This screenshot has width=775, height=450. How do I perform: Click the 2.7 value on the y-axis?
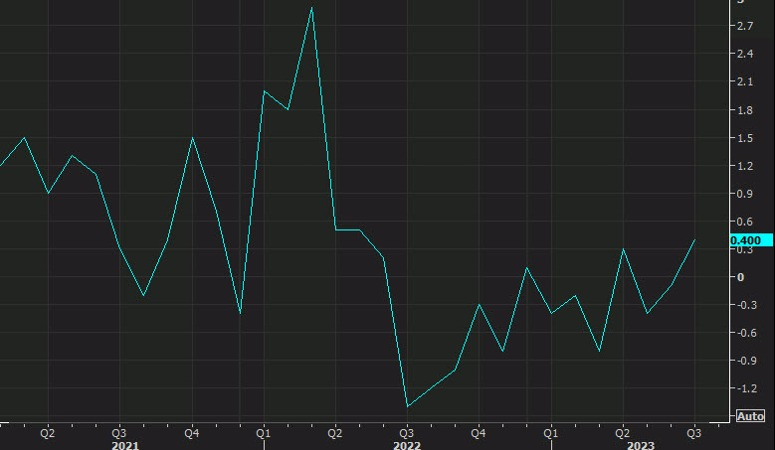(744, 26)
